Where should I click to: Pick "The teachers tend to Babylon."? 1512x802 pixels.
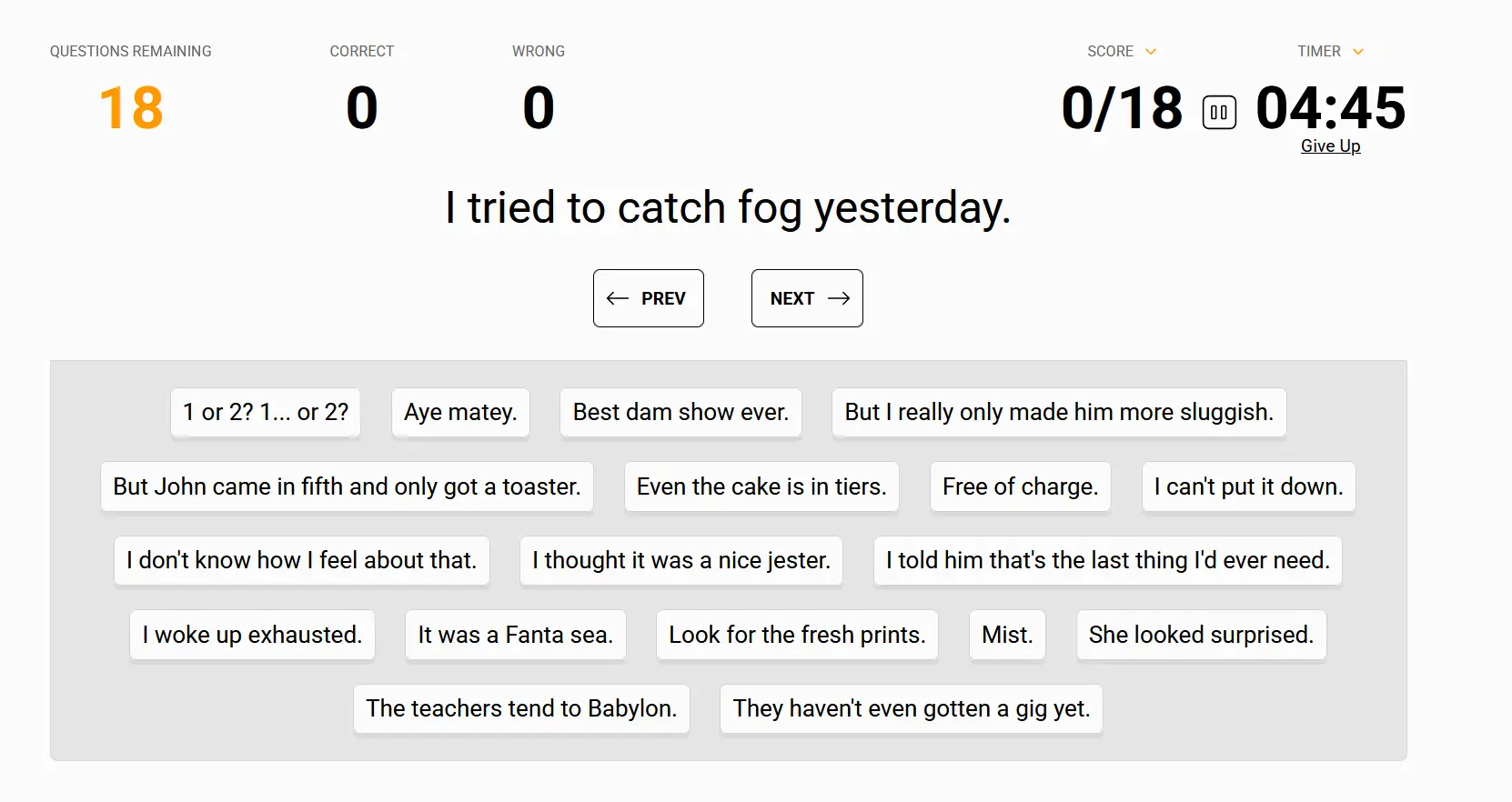coord(521,709)
